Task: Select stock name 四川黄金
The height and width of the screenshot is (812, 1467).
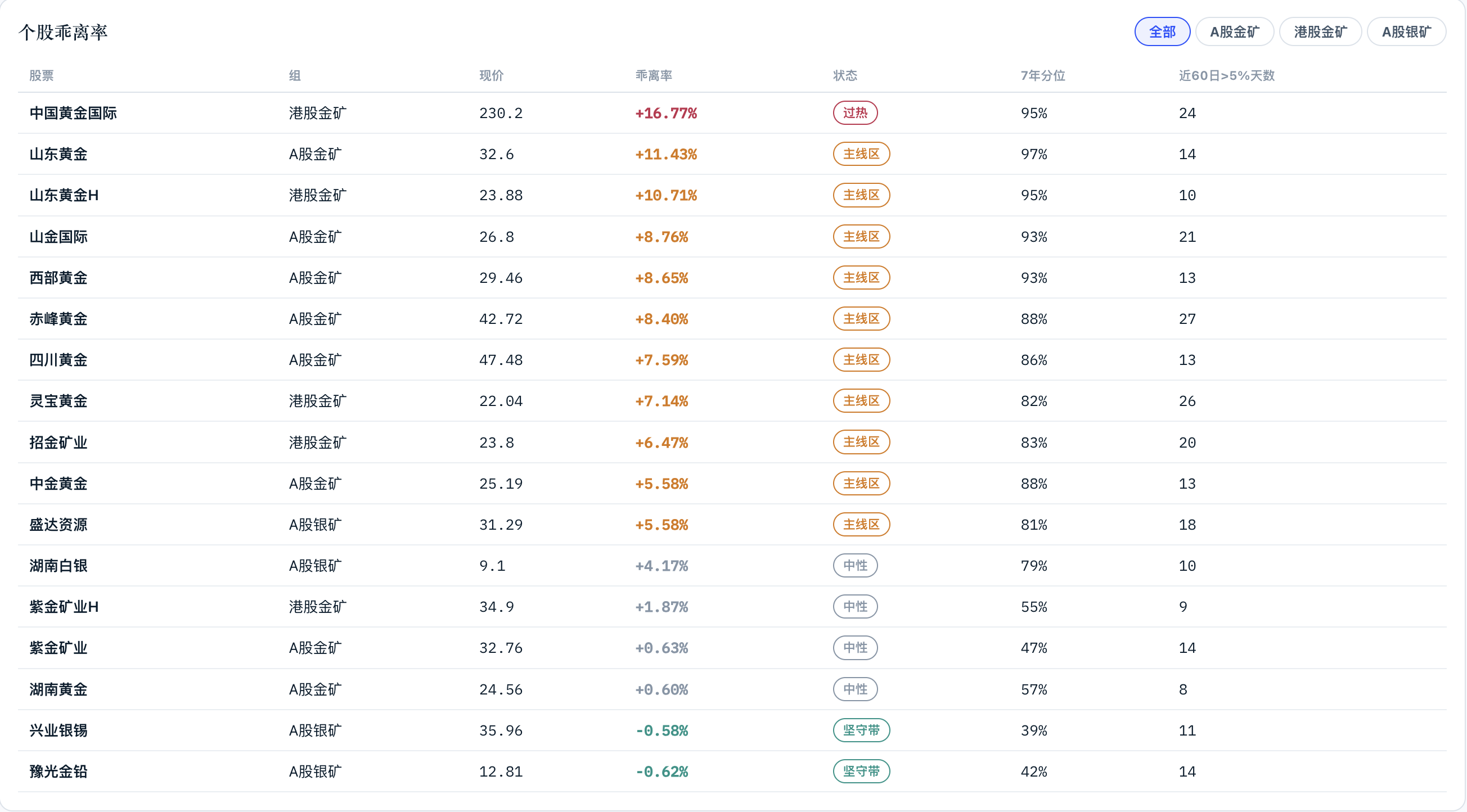Action: coord(58,360)
